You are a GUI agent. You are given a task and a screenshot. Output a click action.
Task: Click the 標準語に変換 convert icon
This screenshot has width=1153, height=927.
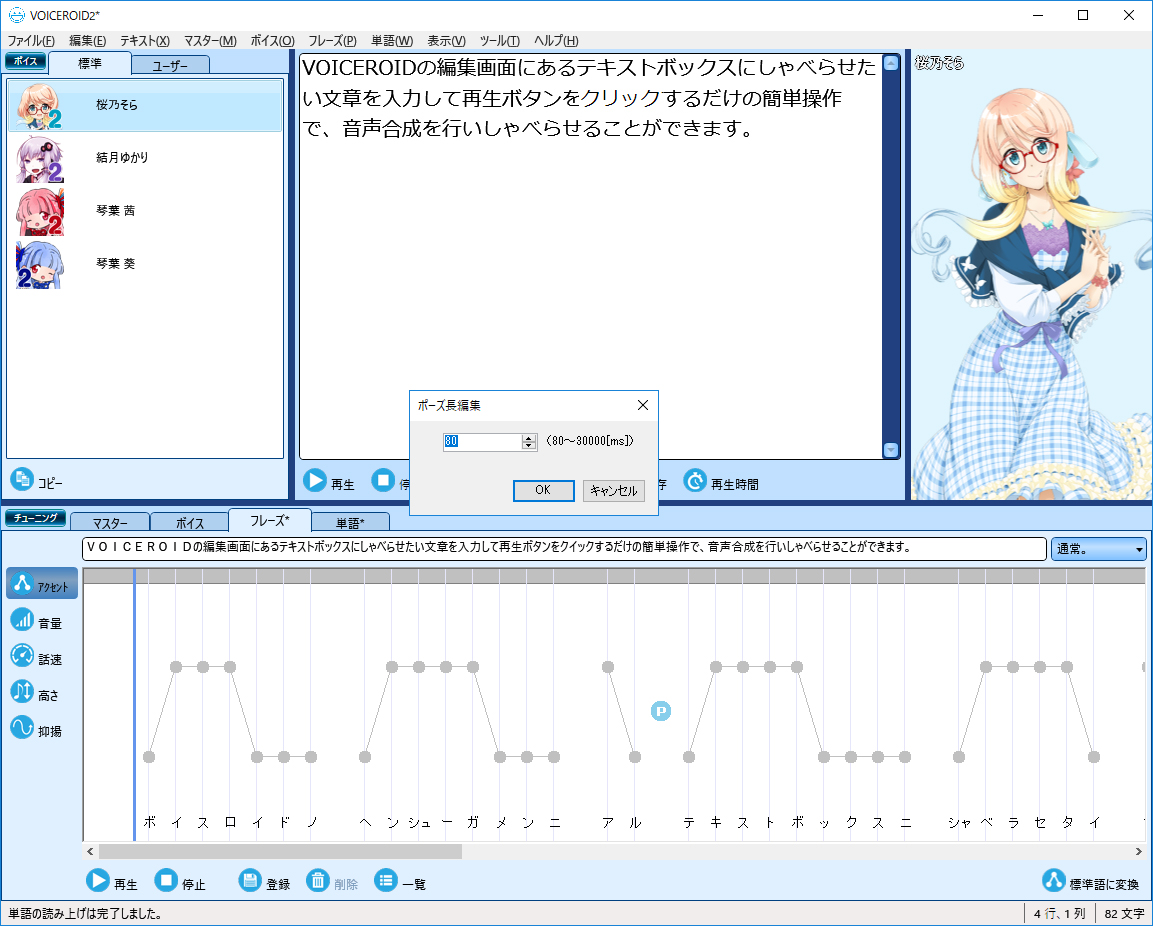[1054, 880]
